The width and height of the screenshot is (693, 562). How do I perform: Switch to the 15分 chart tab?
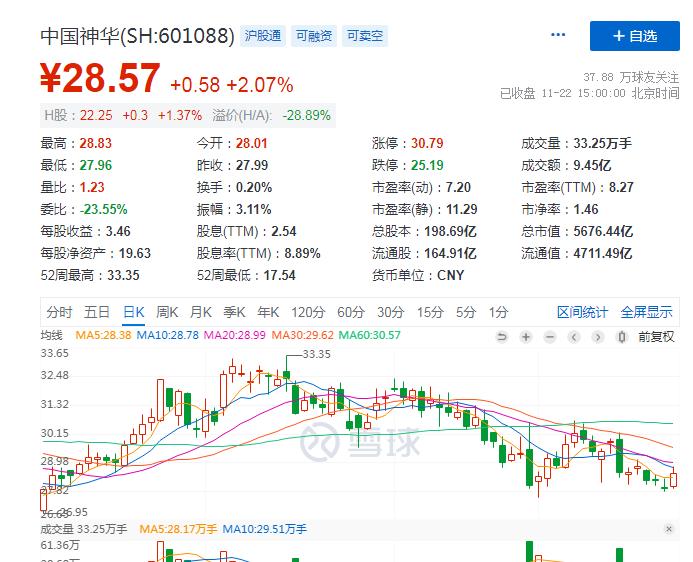pyautogui.click(x=430, y=312)
